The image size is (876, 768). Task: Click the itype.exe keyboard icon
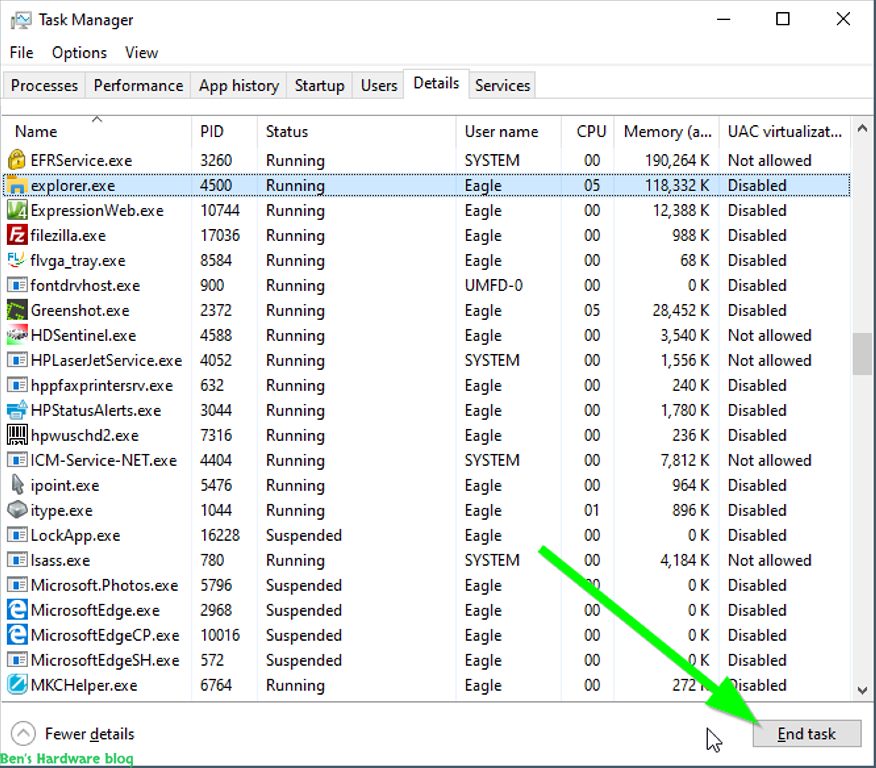pyautogui.click(x=17, y=510)
